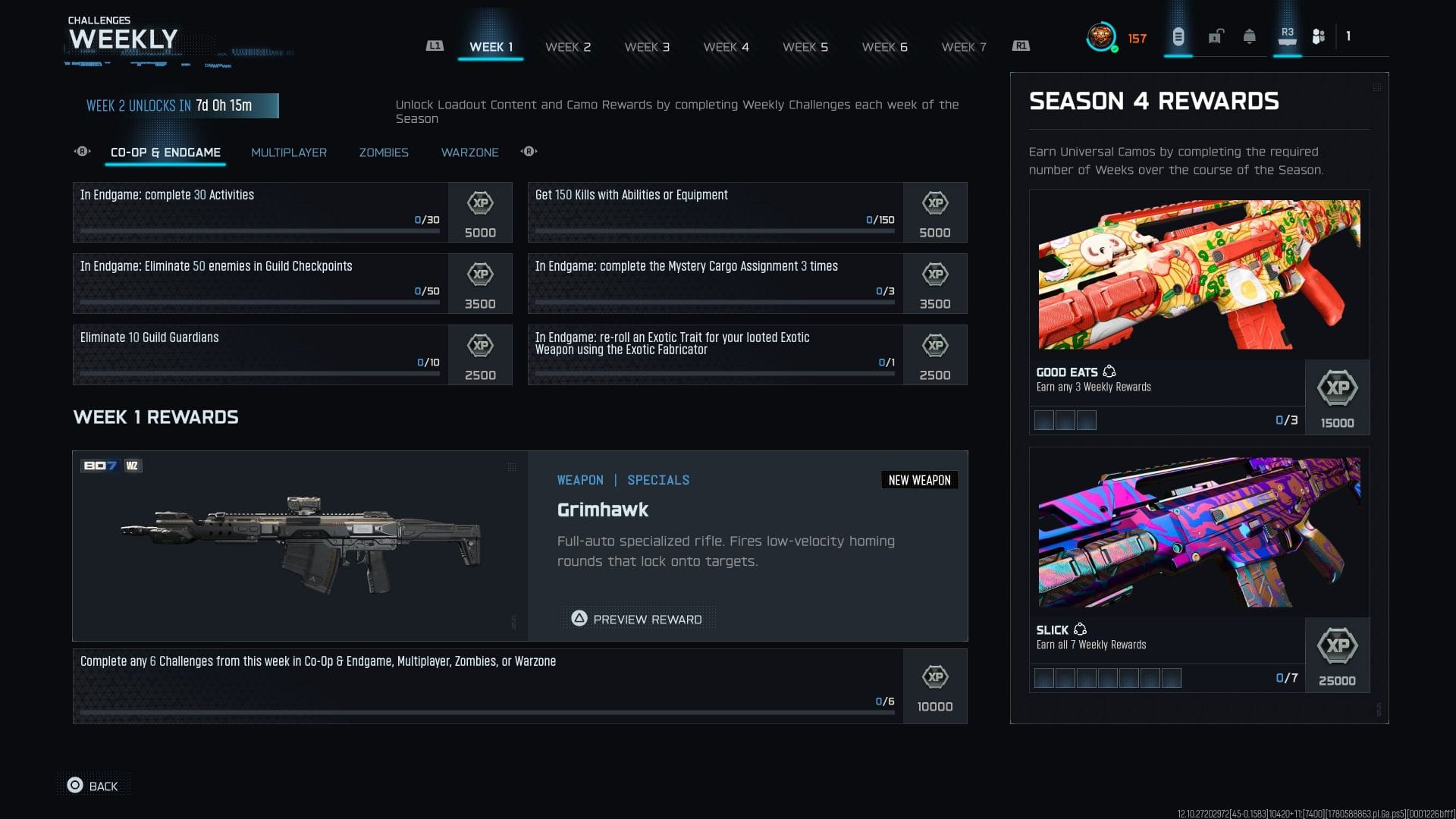Click the WEAPON | SPECIALS category label
Image resolution: width=1456 pixels, height=819 pixels.
tap(623, 480)
